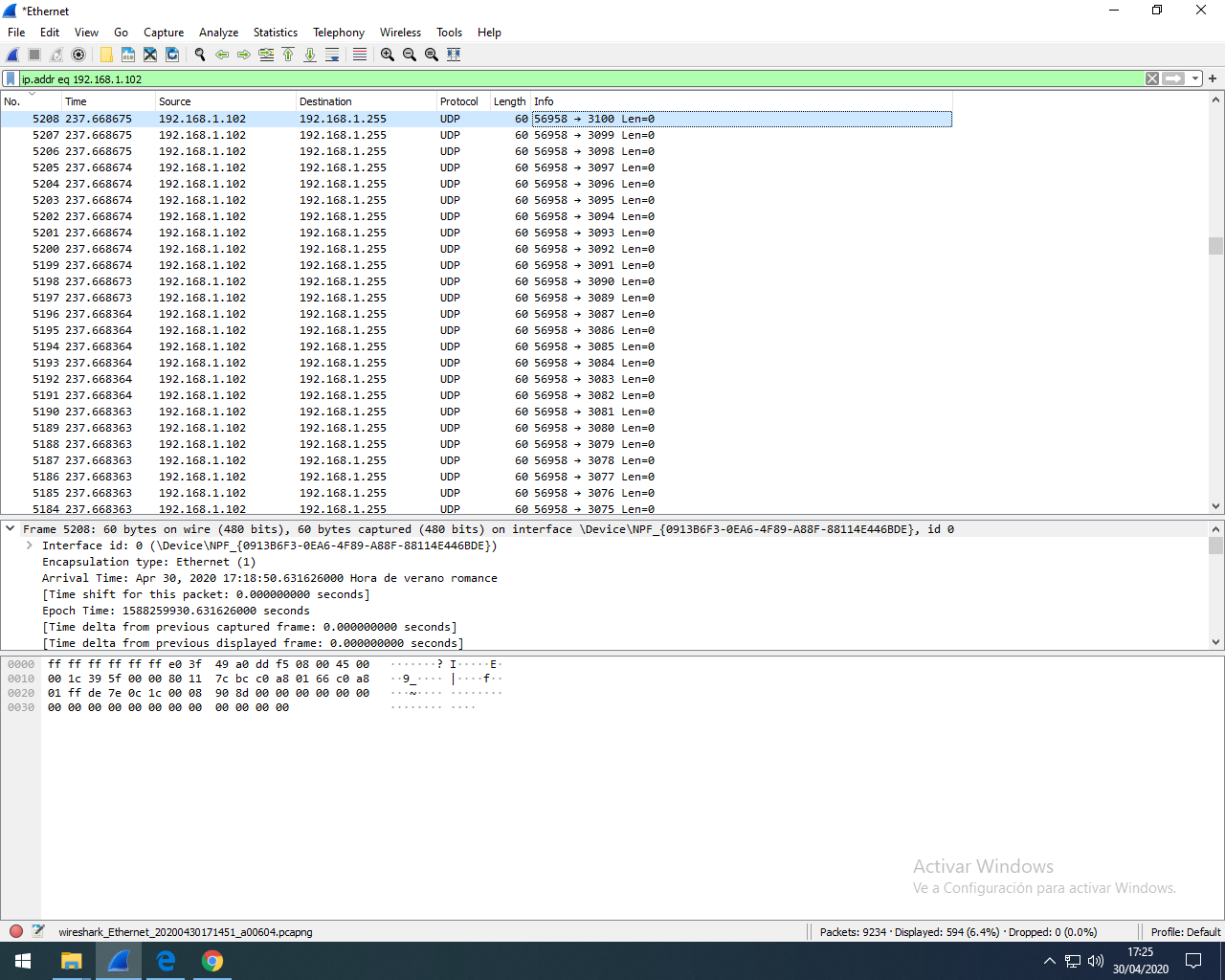This screenshot has width=1225, height=980.
Task: Reset text to normal size
Action: 432,55
